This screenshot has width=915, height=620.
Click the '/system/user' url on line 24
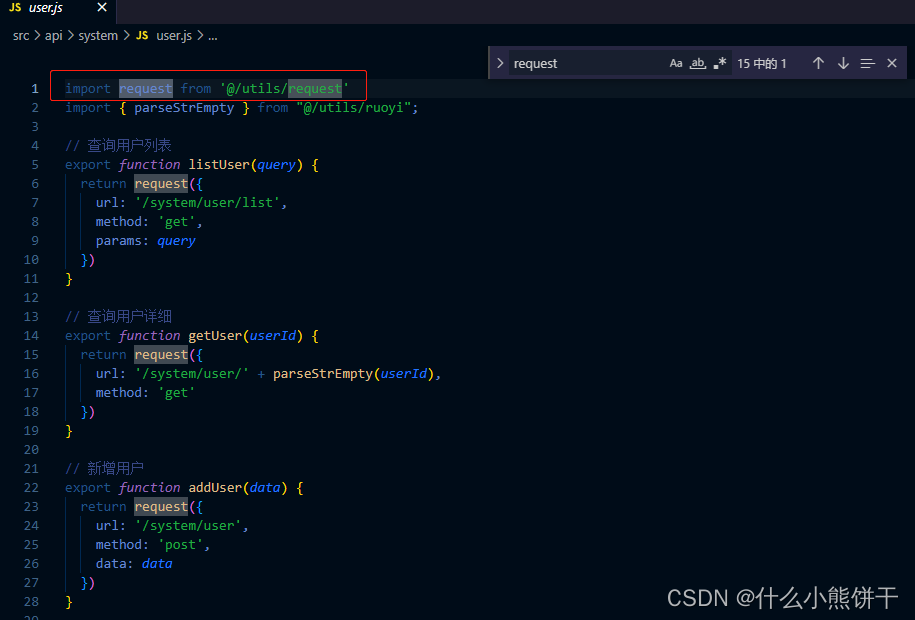click(x=188, y=525)
